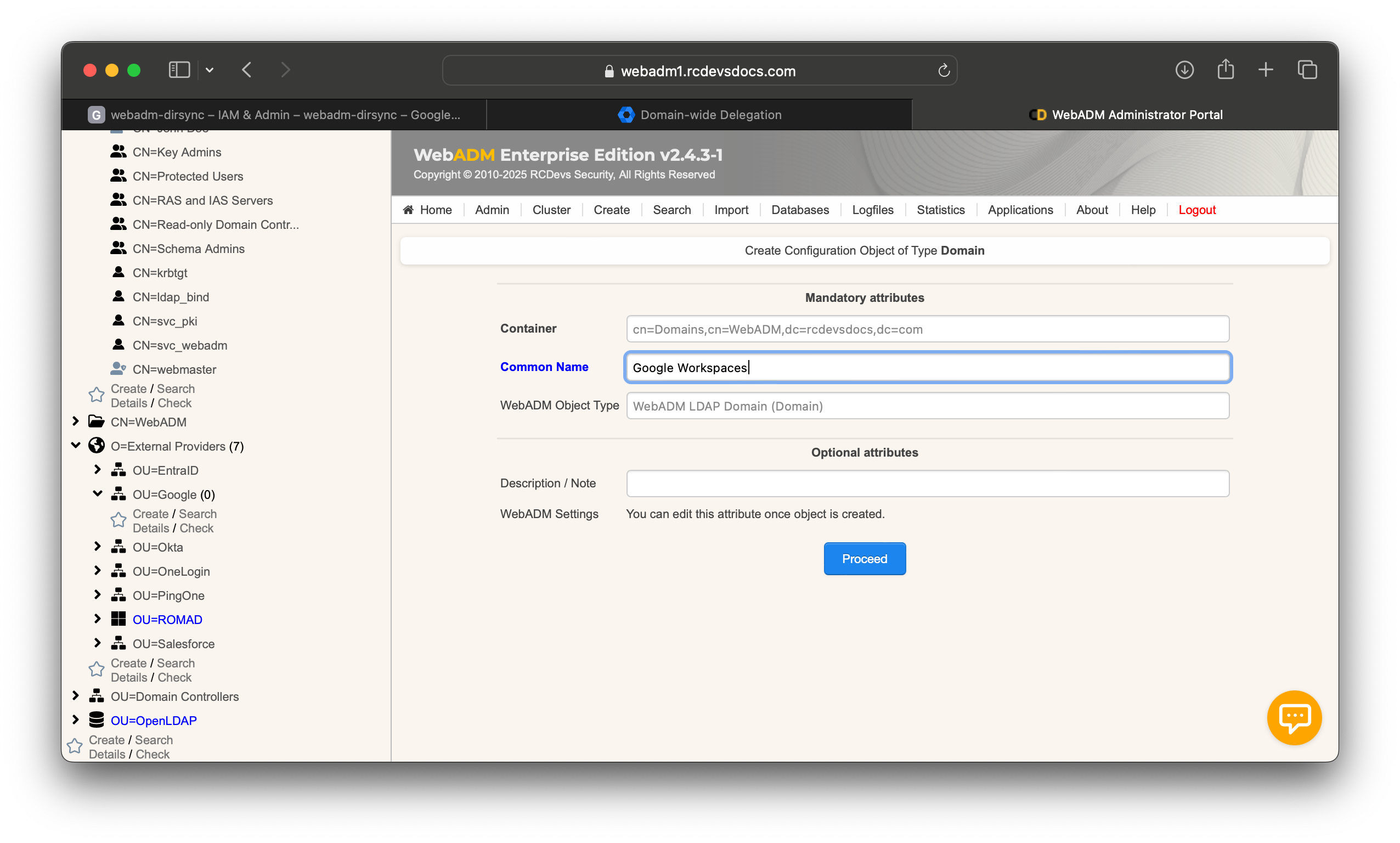The width and height of the screenshot is (1400, 843).
Task: Focus the Common Name input field
Action: coord(928,367)
